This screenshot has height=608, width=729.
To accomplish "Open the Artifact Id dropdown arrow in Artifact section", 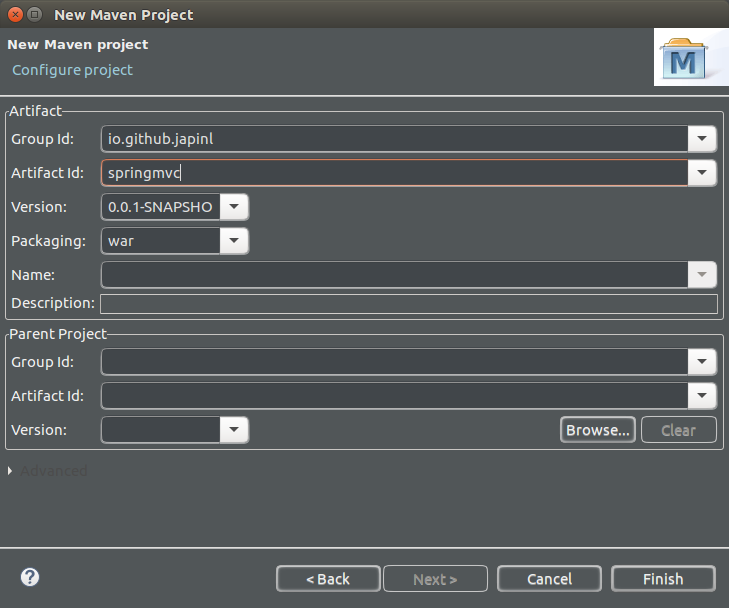I will tap(702, 172).
